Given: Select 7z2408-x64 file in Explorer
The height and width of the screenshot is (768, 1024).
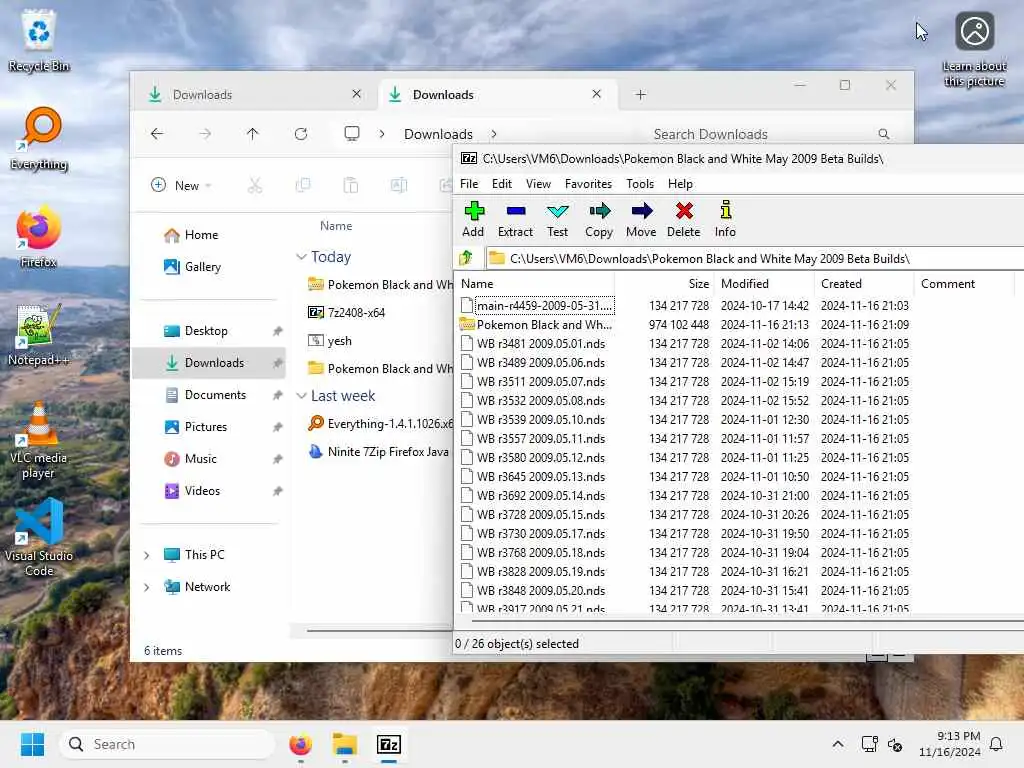Looking at the screenshot, I should coord(346,313).
